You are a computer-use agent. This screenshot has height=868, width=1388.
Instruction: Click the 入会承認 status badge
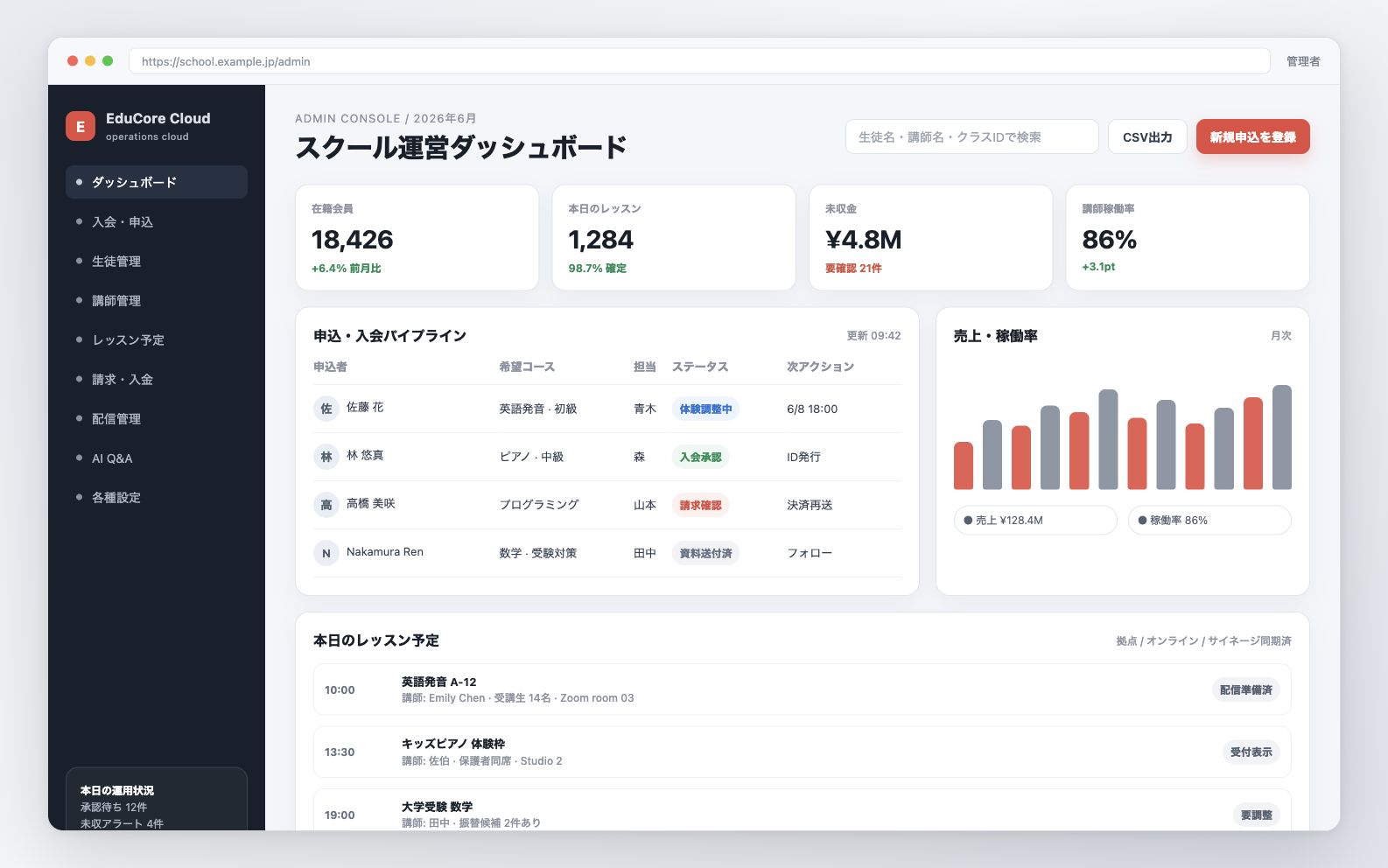click(x=700, y=457)
